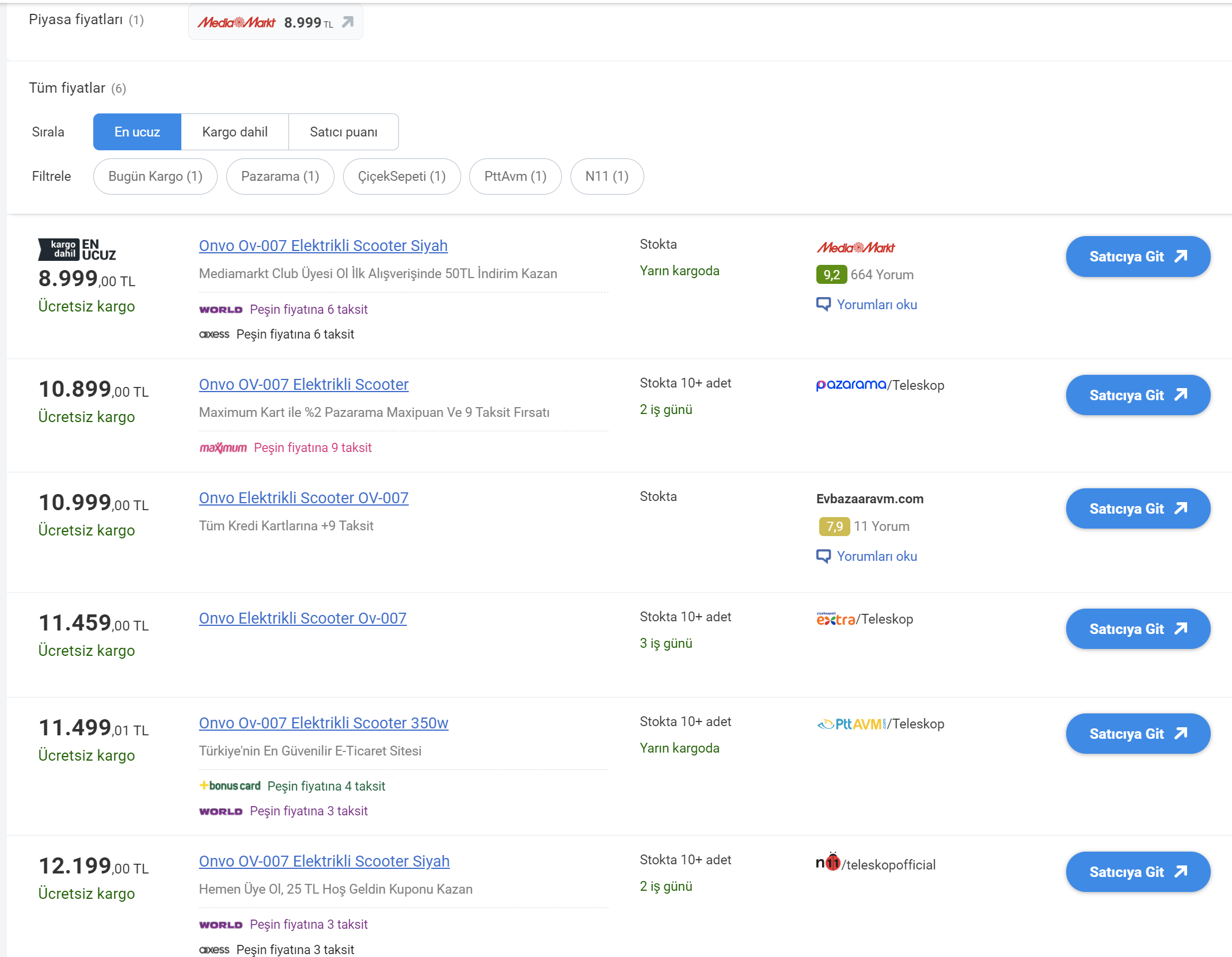Enable the ÇiçekSepeti (1) filter chip
Screen dimensions: 1232x957
pyautogui.click(x=401, y=176)
